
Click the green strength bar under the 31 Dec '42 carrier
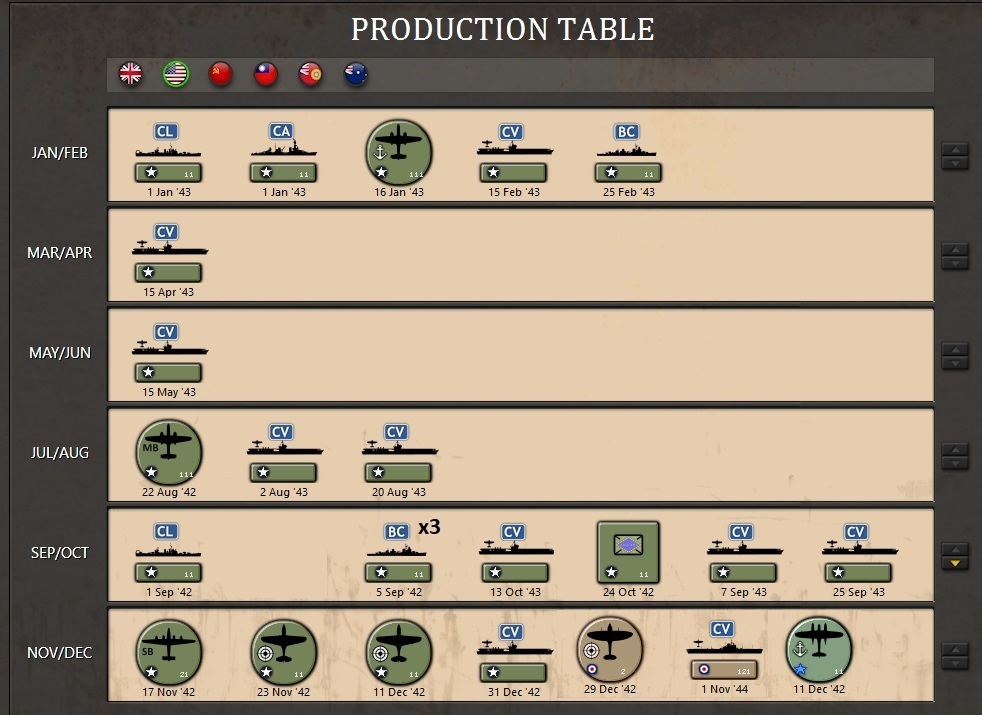(x=514, y=673)
